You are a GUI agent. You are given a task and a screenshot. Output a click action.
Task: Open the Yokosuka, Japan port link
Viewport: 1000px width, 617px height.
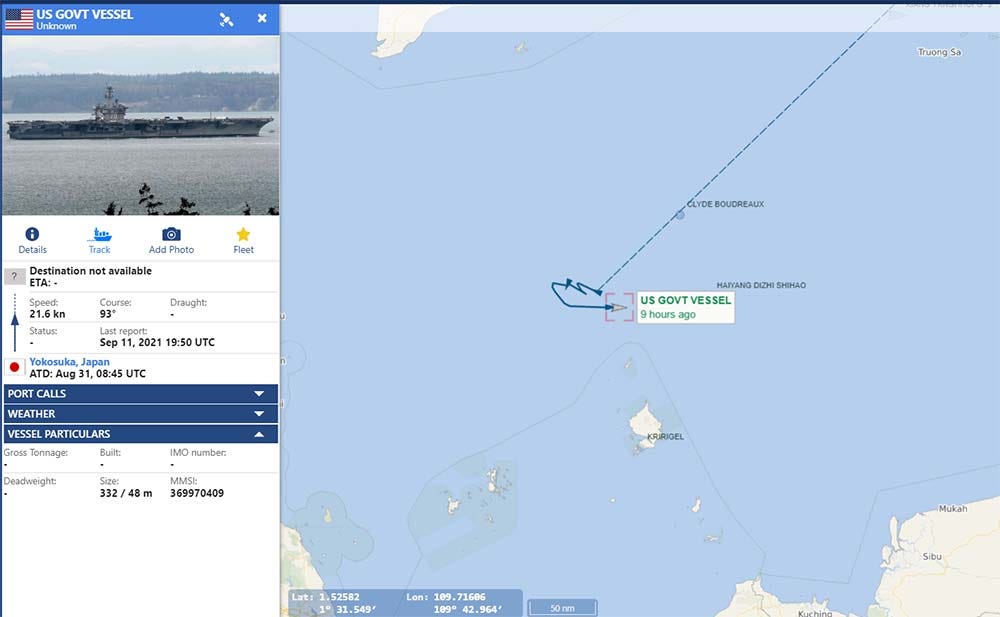click(x=69, y=362)
